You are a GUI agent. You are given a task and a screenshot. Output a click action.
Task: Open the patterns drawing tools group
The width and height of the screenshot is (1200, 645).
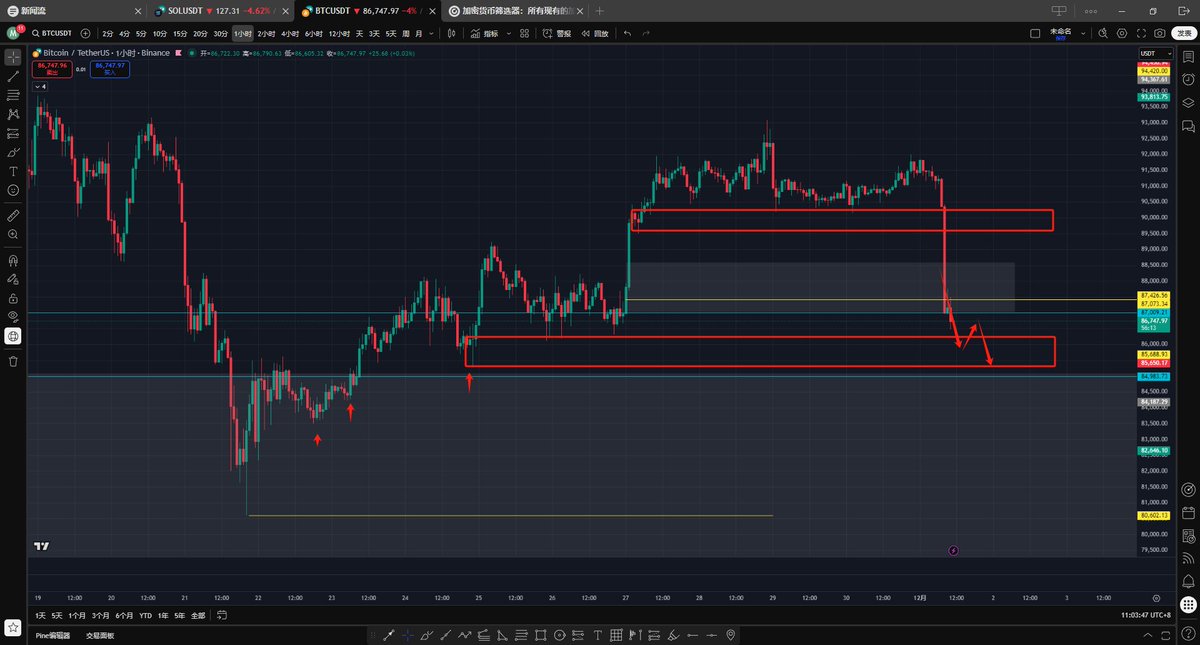13,114
